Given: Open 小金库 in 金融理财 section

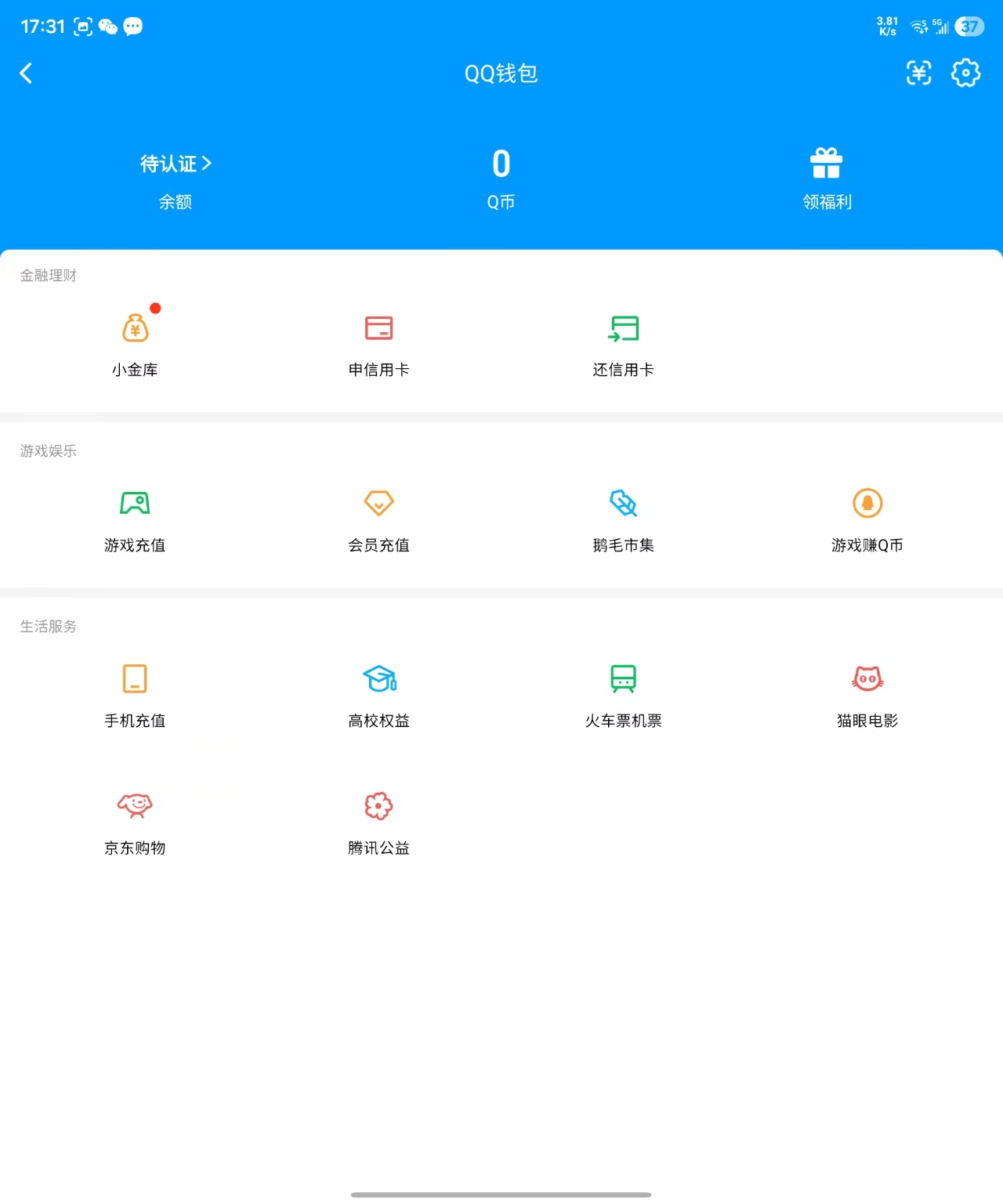Looking at the screenshot, I should [135, 341].
